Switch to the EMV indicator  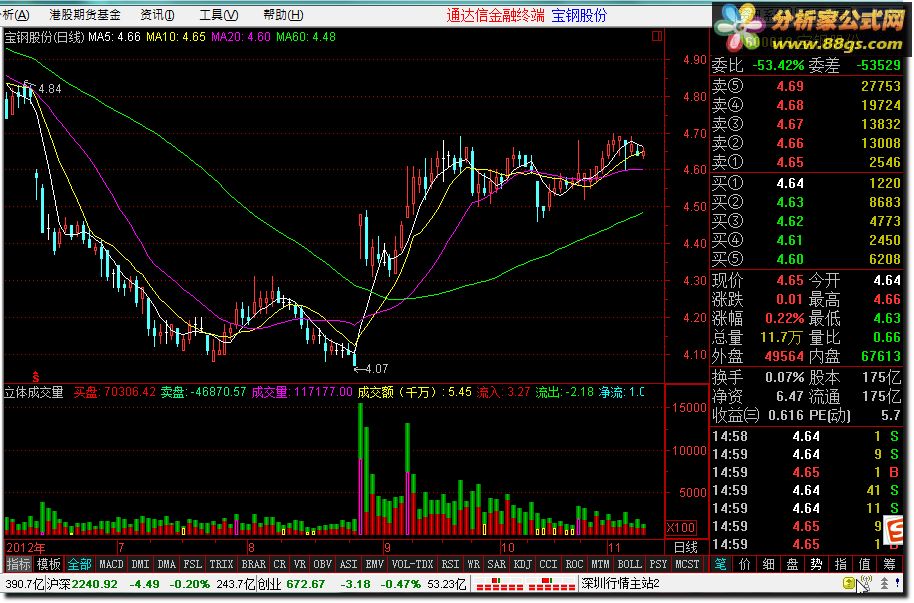(x=374, y=564)
